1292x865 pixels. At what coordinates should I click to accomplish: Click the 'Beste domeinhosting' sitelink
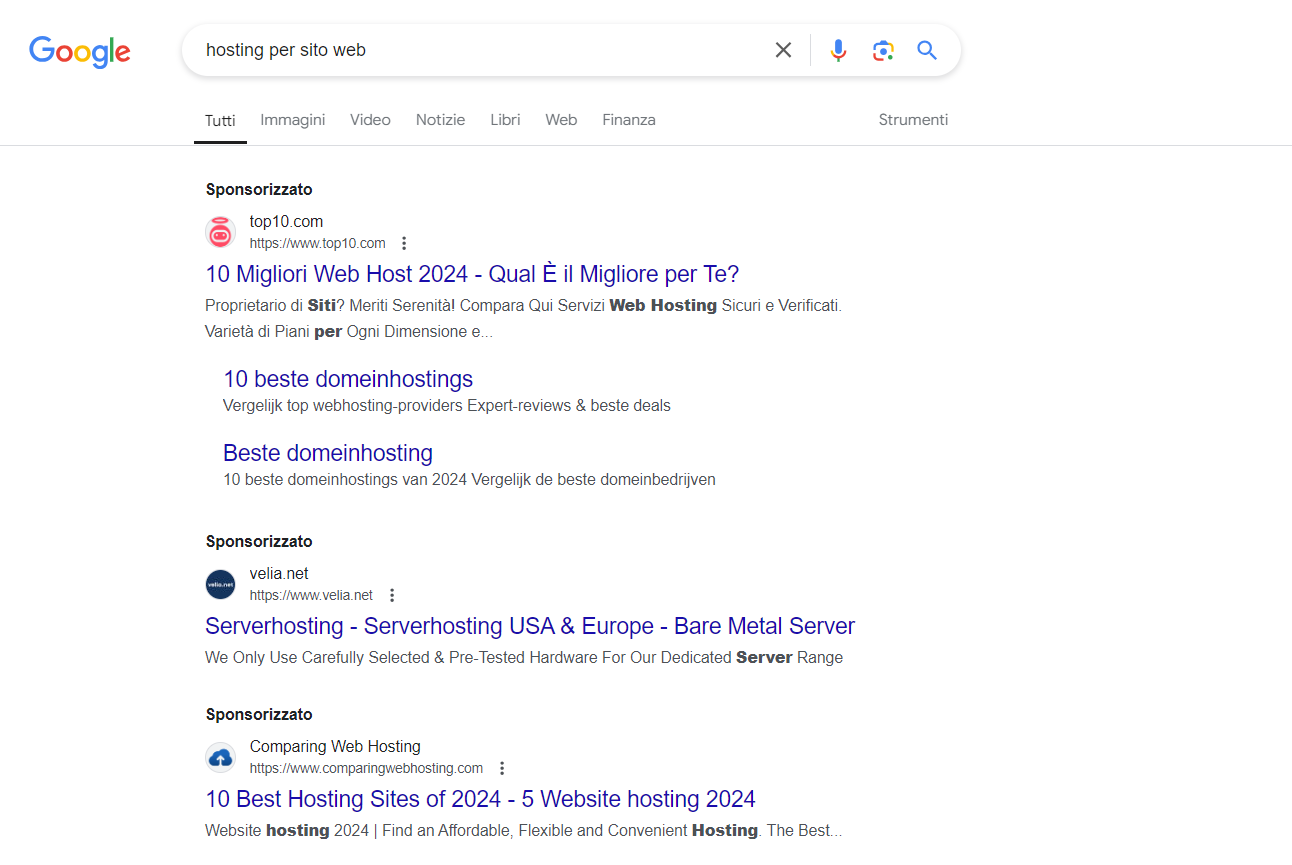click(x=328, y=453)
